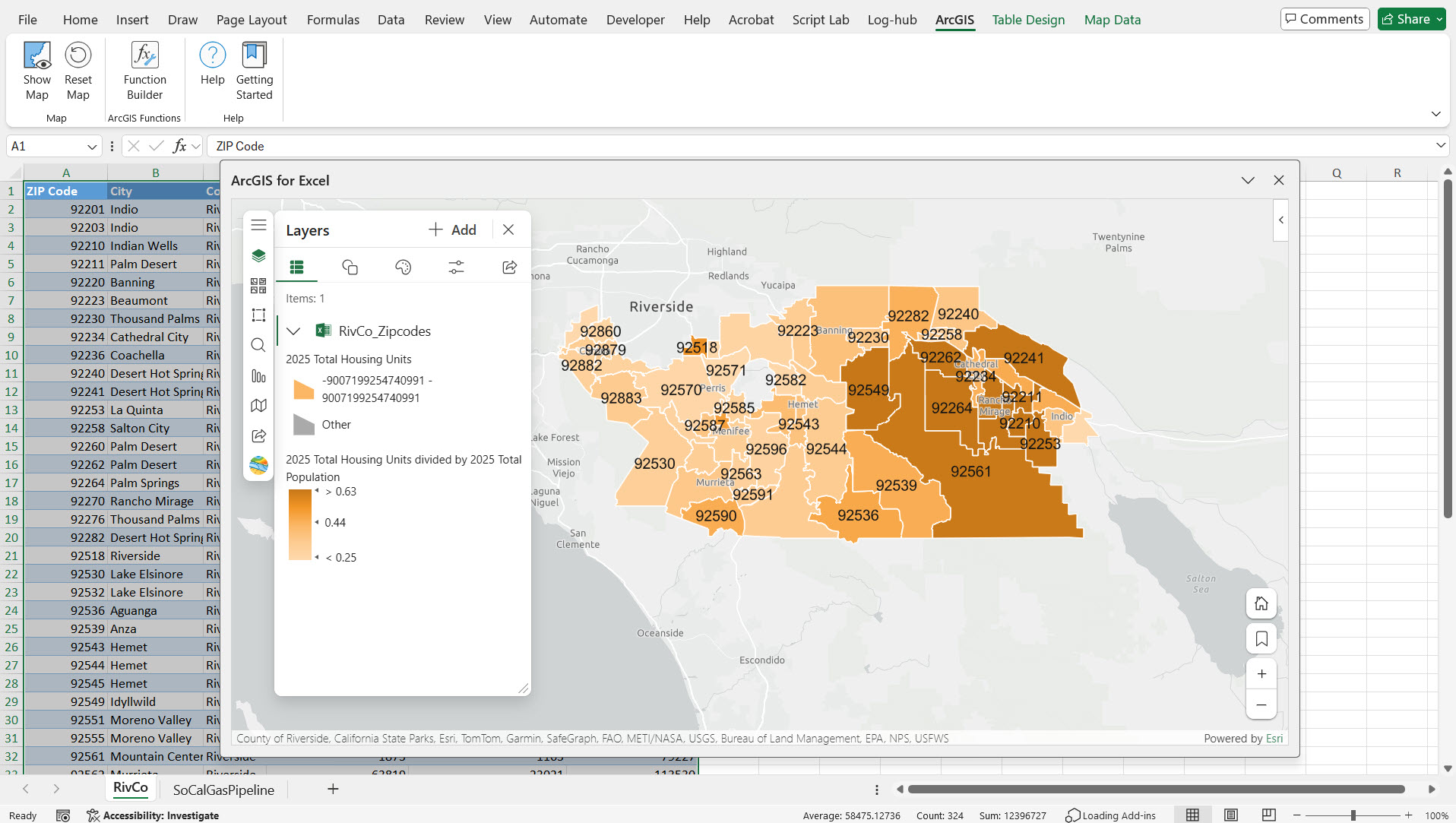Collapse the ArcGIS for Excel pane
The image size is (1456, 823).
point(1248,180)
